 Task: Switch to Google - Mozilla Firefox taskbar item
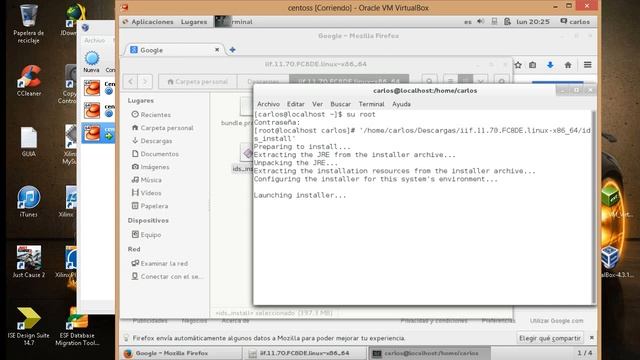click(x=182, y=353)
